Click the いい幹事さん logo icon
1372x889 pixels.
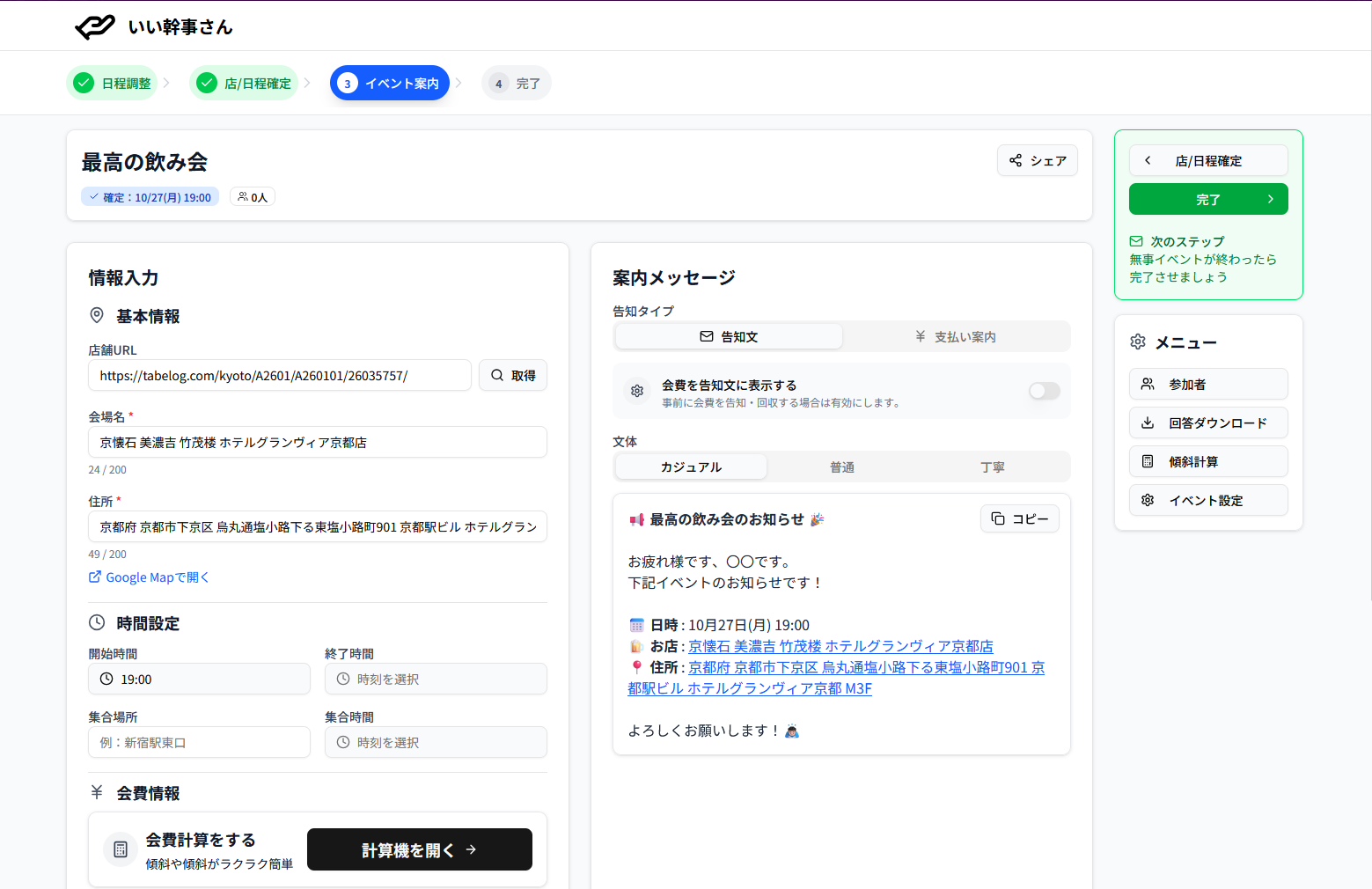(x=95, y=27)
